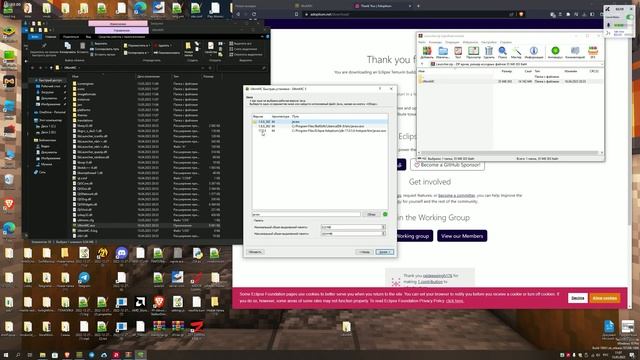Click the Brave shield icon in address bar
The height and width of the screenshot is (360, 640).
pyautogui.click(x=521, y=14)
